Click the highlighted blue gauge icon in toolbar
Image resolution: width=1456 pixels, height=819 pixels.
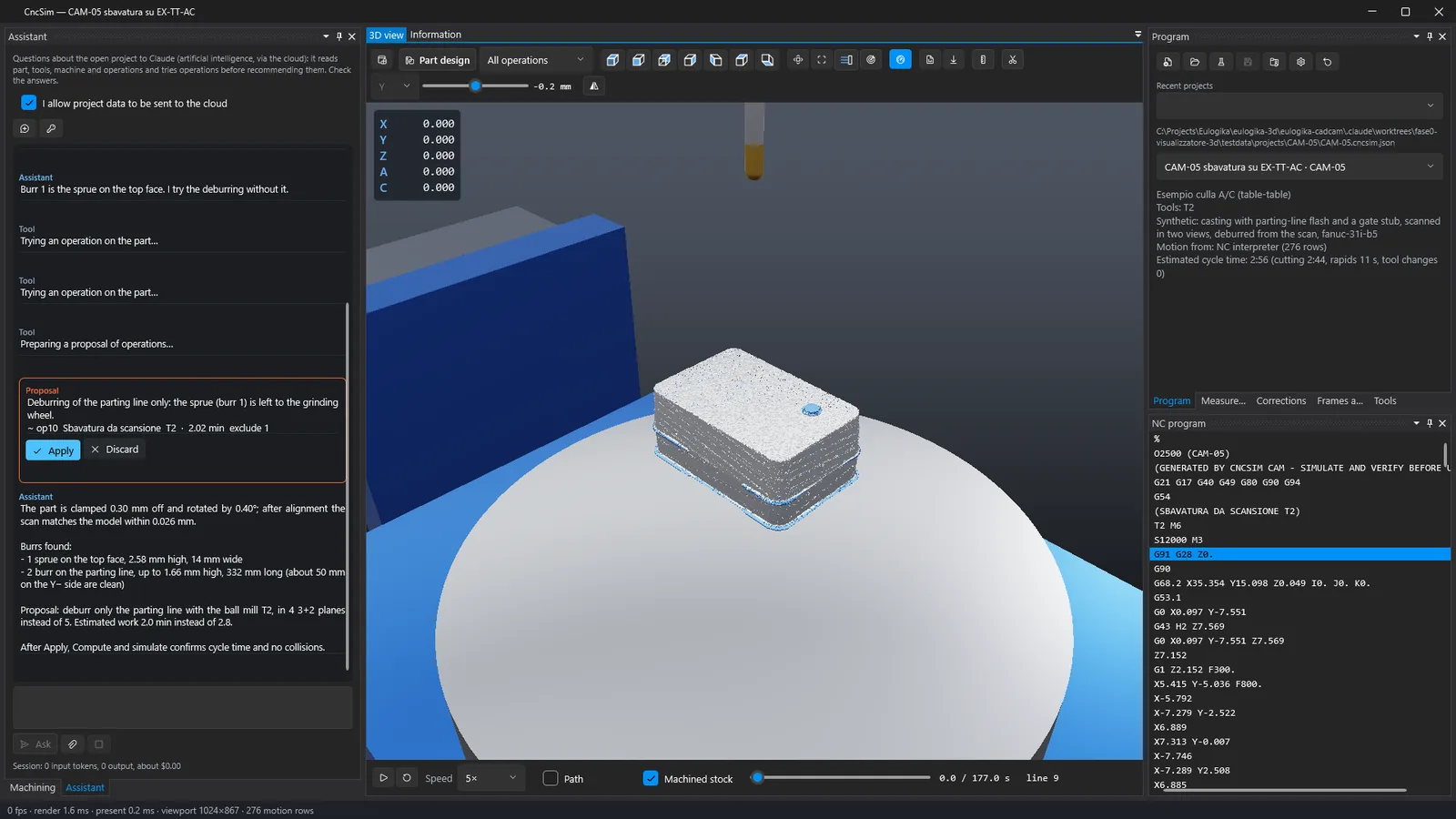(x=900, y=59)
